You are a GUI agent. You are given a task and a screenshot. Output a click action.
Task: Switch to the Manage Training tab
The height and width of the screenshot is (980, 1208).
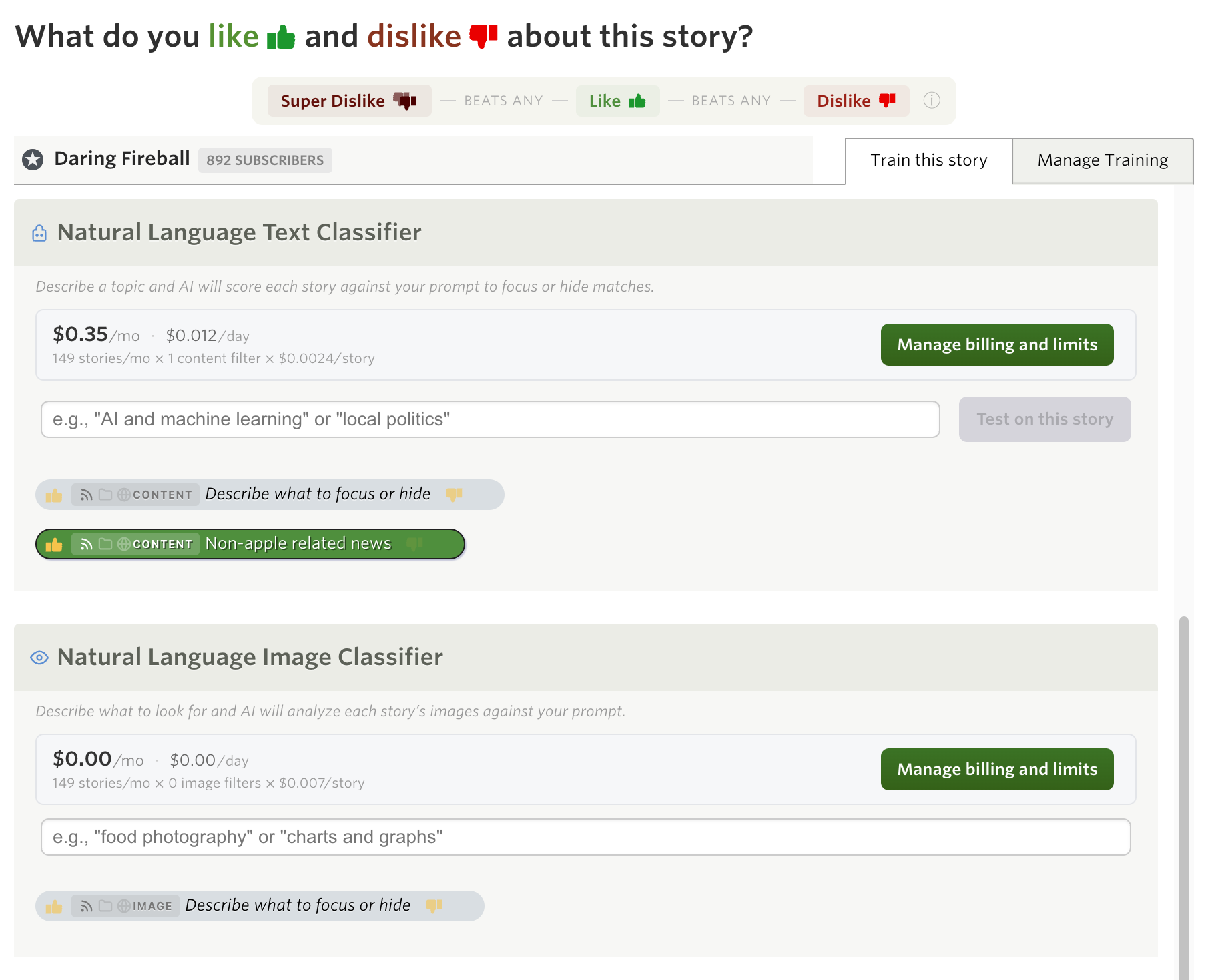click(1102, 160)
